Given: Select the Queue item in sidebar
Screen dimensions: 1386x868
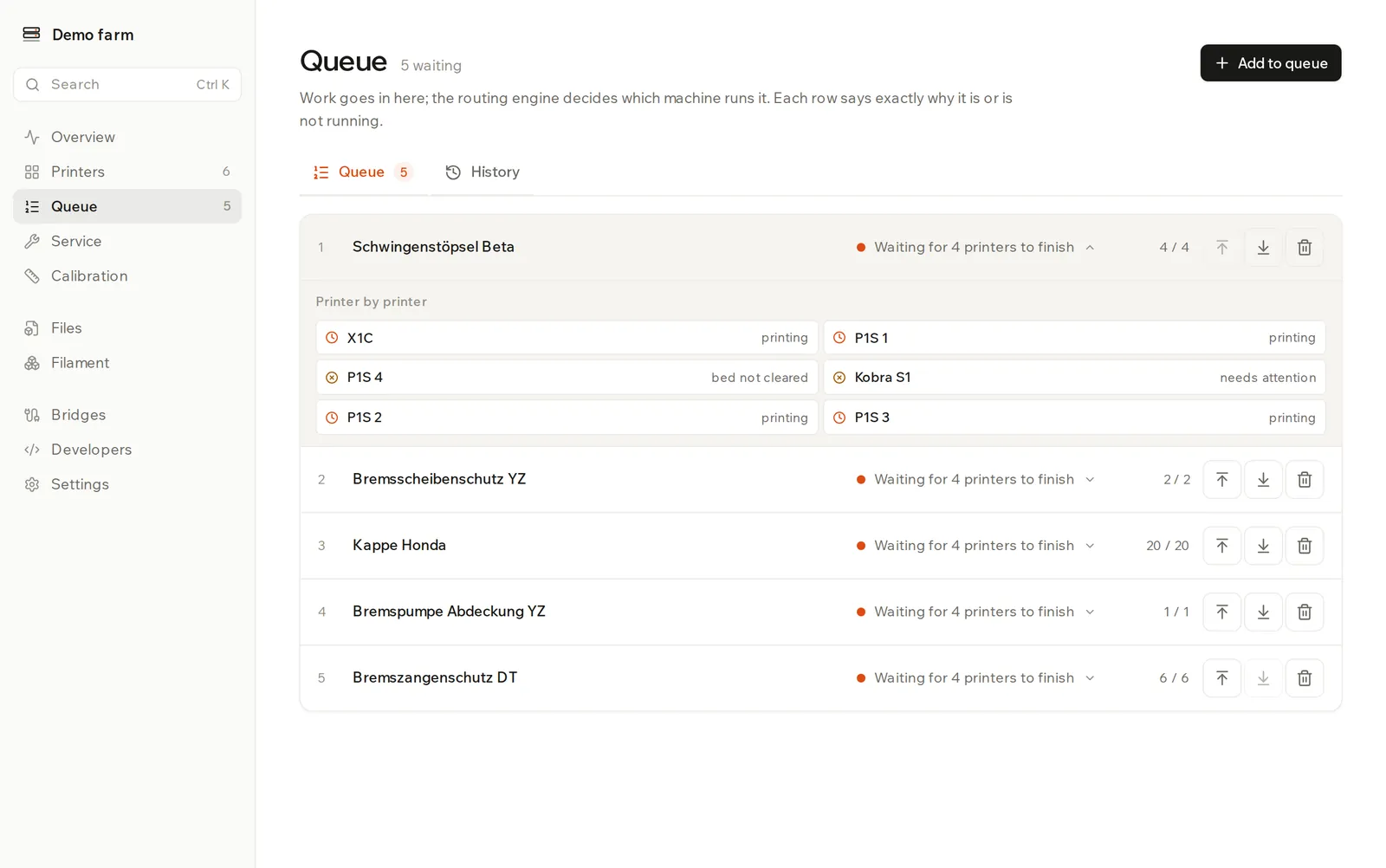Looking at the screenshot, I should pos(127,206).
